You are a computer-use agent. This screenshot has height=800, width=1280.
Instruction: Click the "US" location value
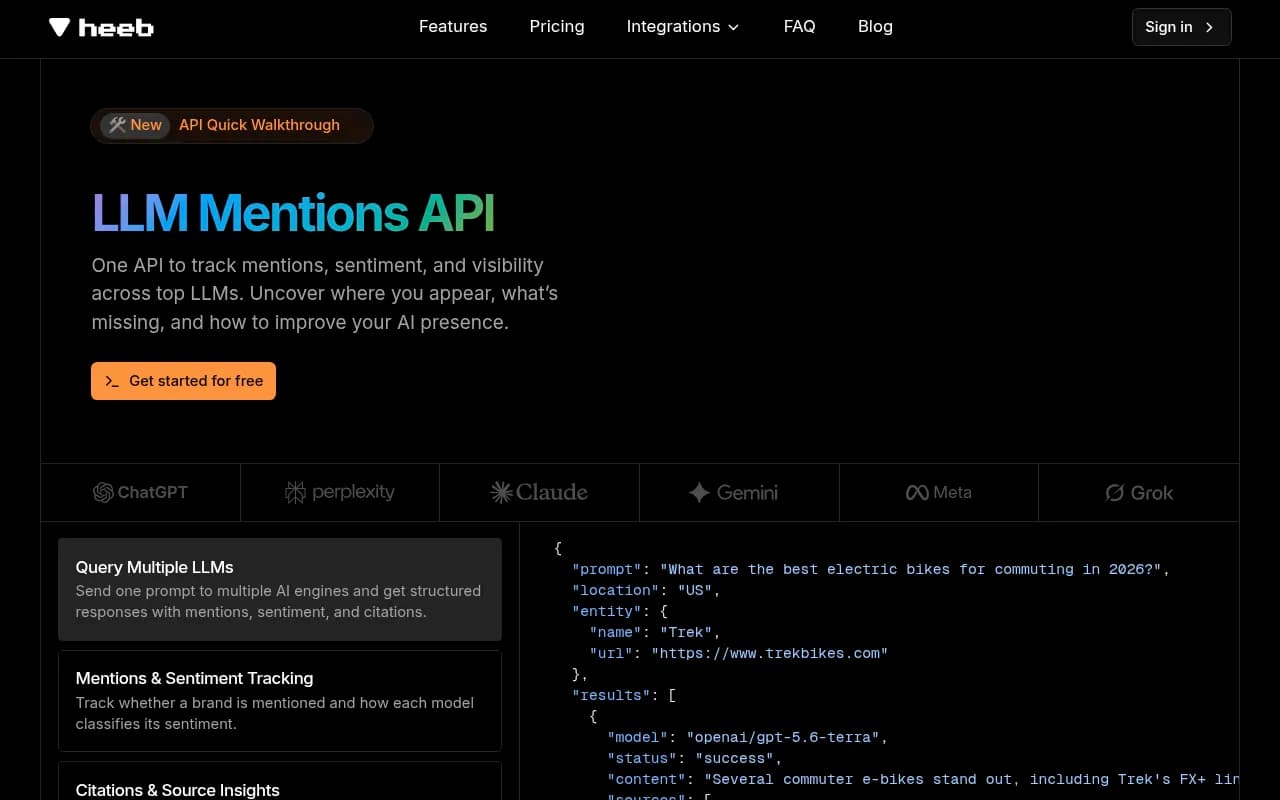695,590
